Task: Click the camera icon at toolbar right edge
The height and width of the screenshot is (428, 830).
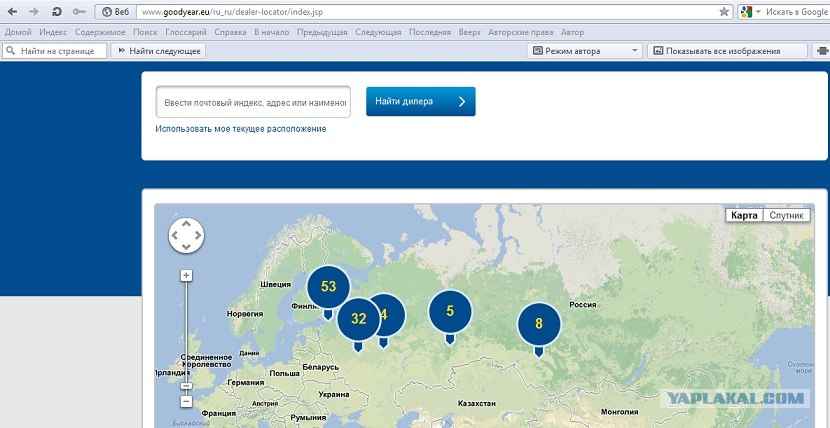Action: tap(822, 51)
